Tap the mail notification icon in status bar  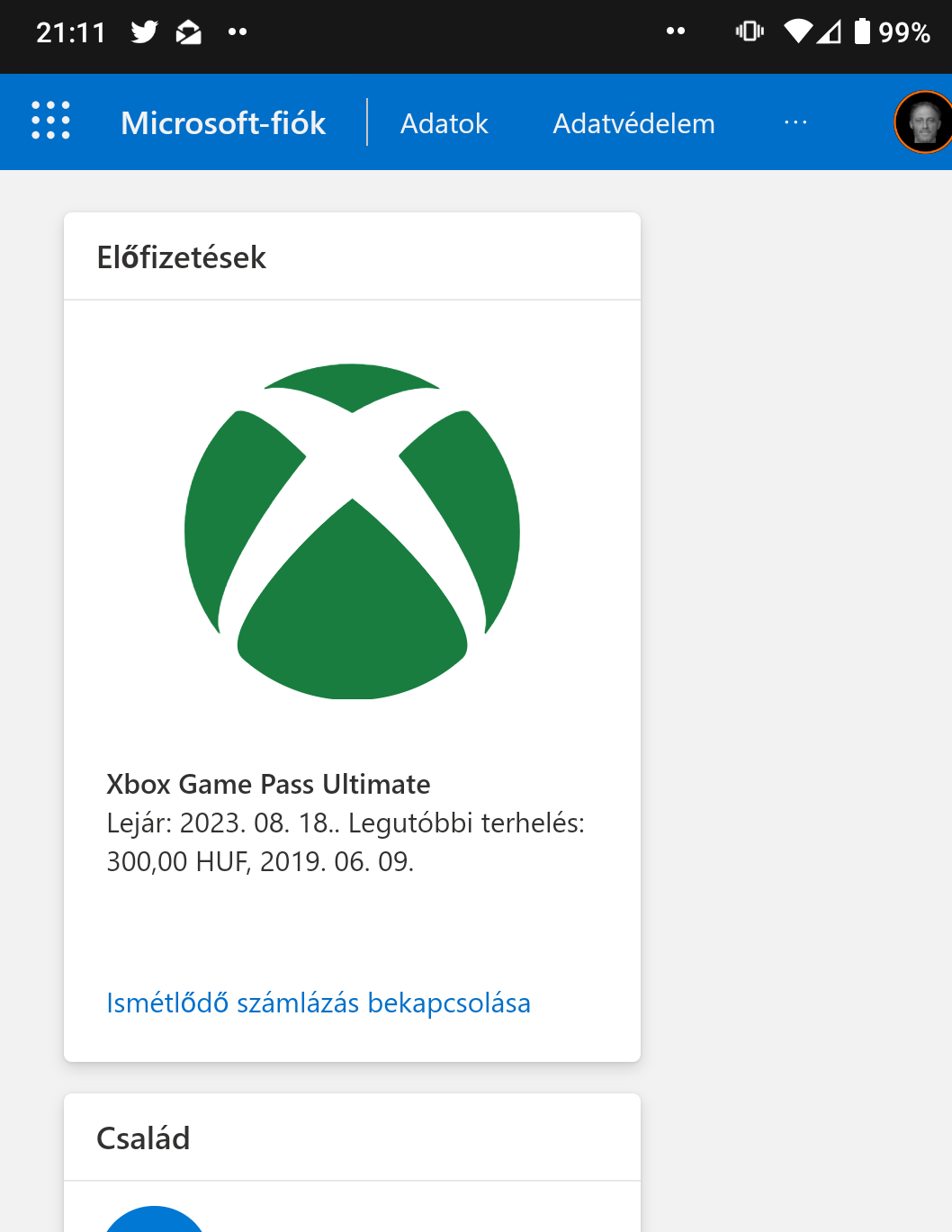point(188,32)
